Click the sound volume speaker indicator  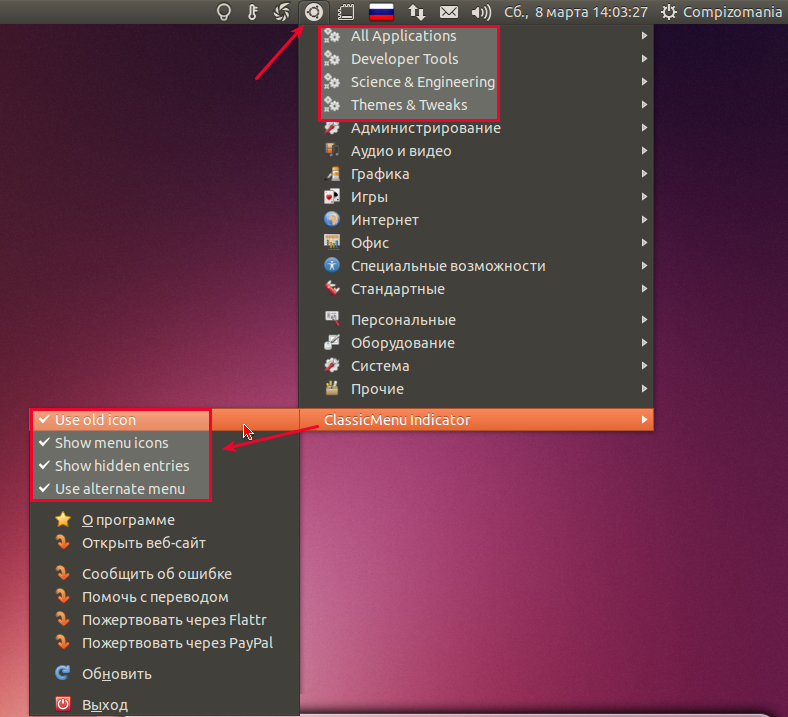point(481,12)
